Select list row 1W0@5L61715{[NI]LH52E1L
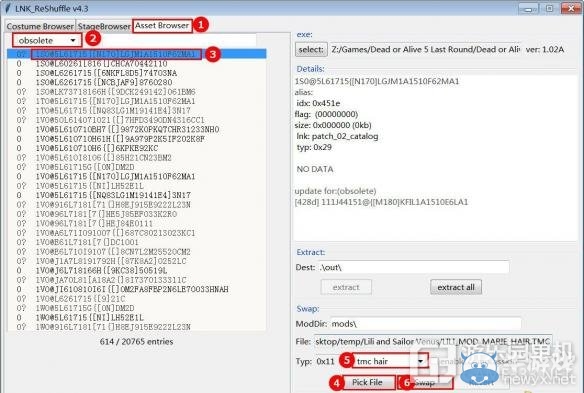This screenshot has height=393, width=584. (137, 317)
